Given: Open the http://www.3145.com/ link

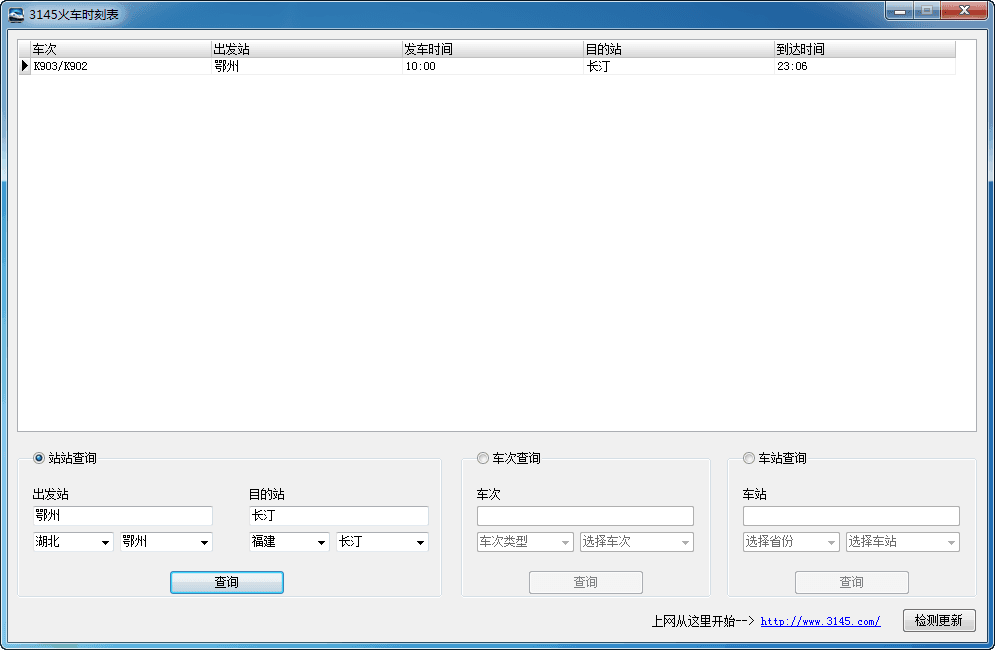Looking at the screenshot, I should tap(820, 621).
